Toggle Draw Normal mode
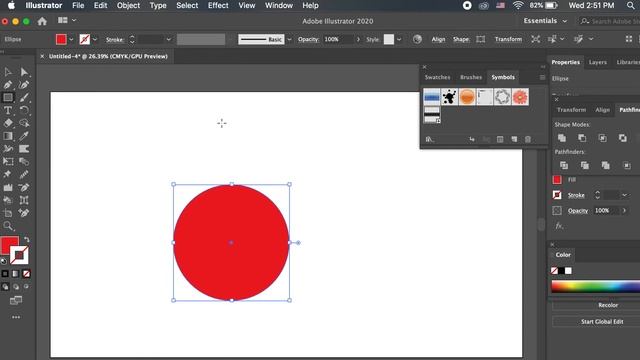This screenshot has height=360, width=640. (5, 287)
